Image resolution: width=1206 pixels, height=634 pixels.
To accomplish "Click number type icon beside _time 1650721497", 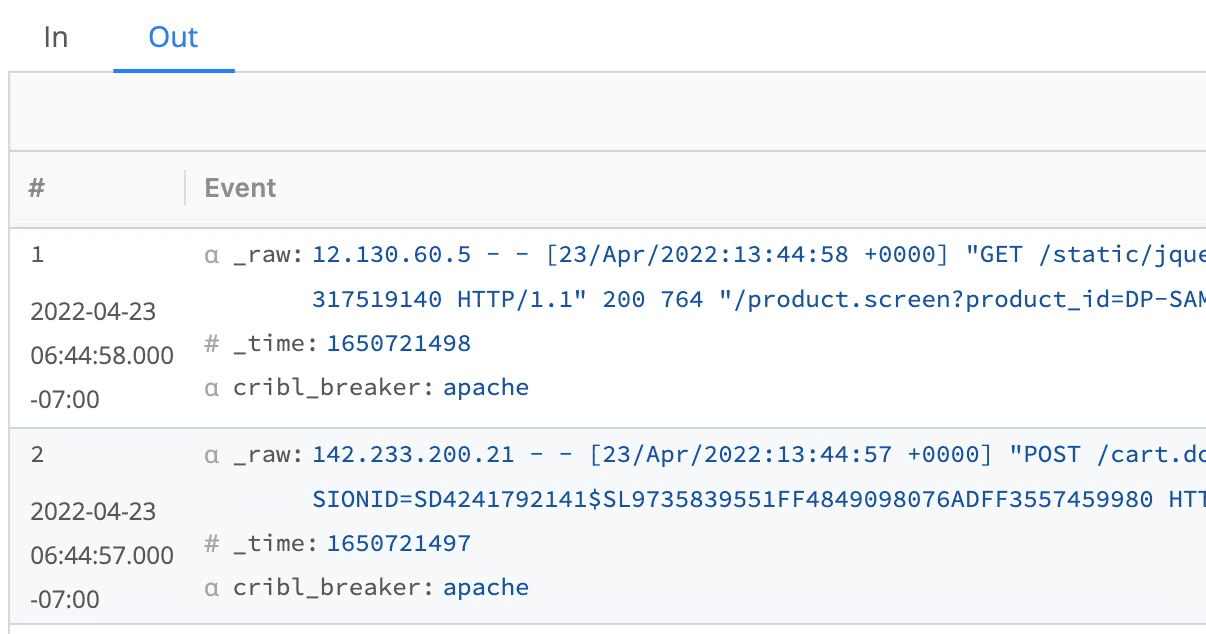I will pos(211,544).
